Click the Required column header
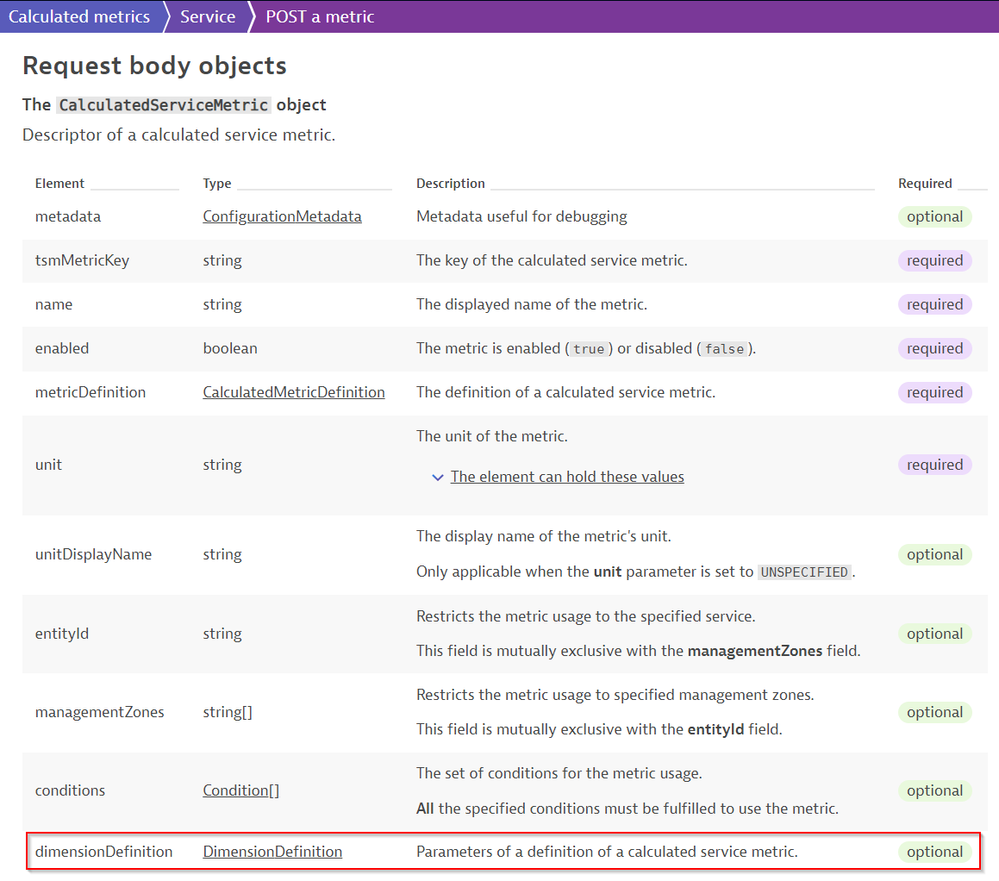The height and width of the screenshot is (881, 999). click(924, 183)
